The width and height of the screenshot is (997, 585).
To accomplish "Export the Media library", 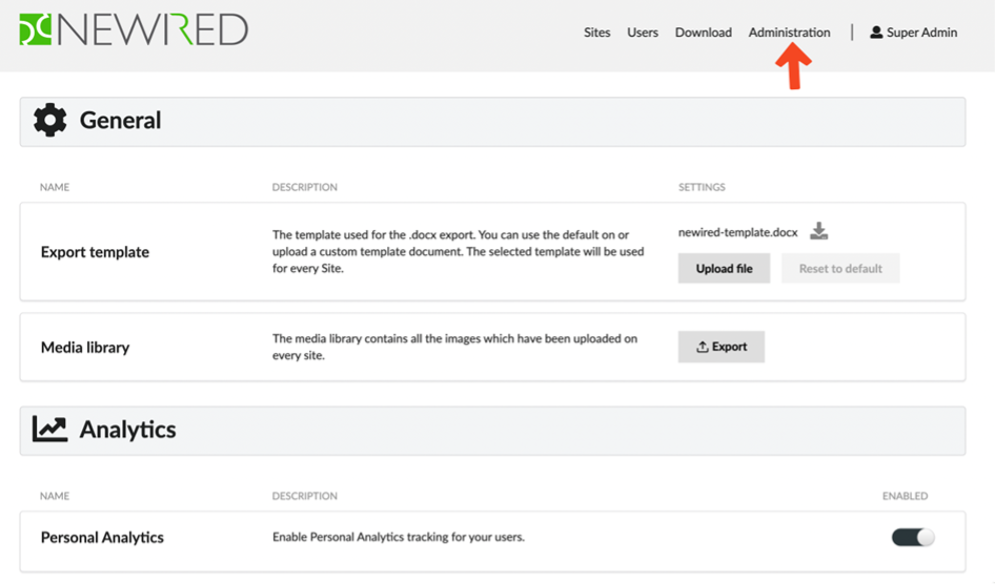I will click(x=721, y=347).
